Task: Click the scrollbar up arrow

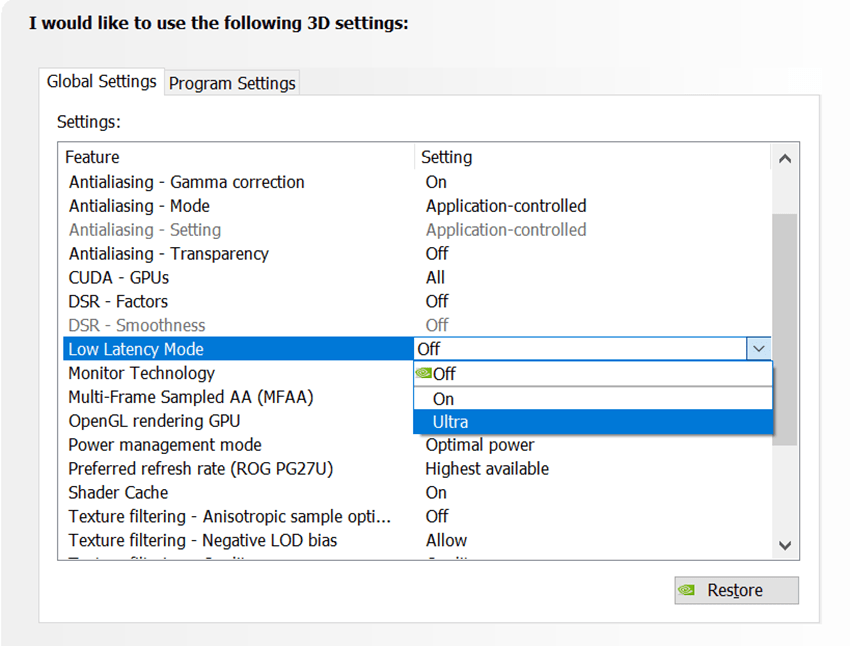Action: click(x=785, y=157)
